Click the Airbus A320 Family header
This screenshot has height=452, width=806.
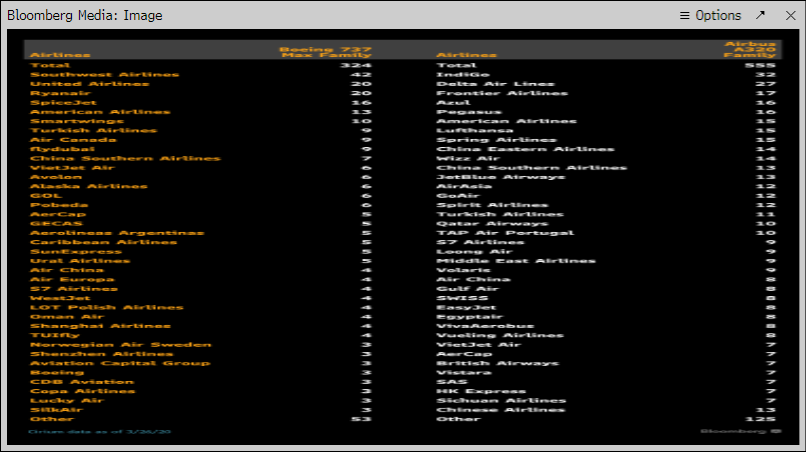[x=750, y=49]
